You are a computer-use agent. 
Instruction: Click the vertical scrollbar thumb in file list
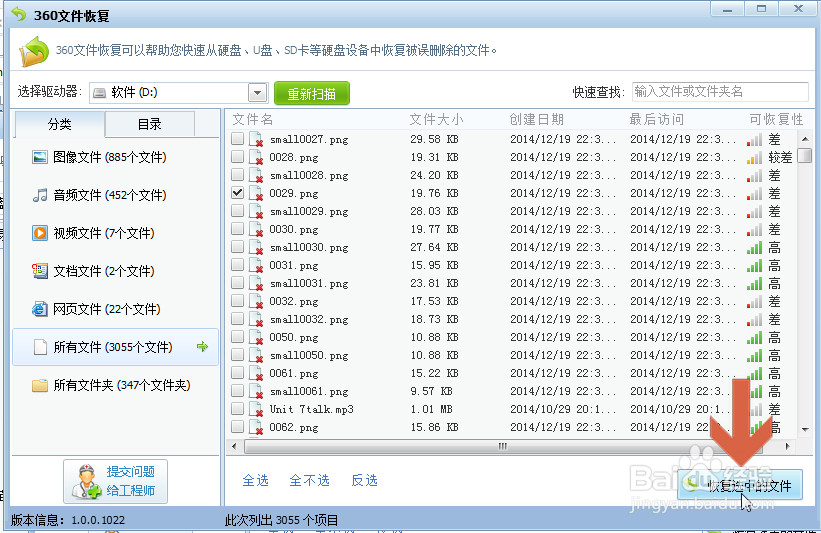[804, 156]
